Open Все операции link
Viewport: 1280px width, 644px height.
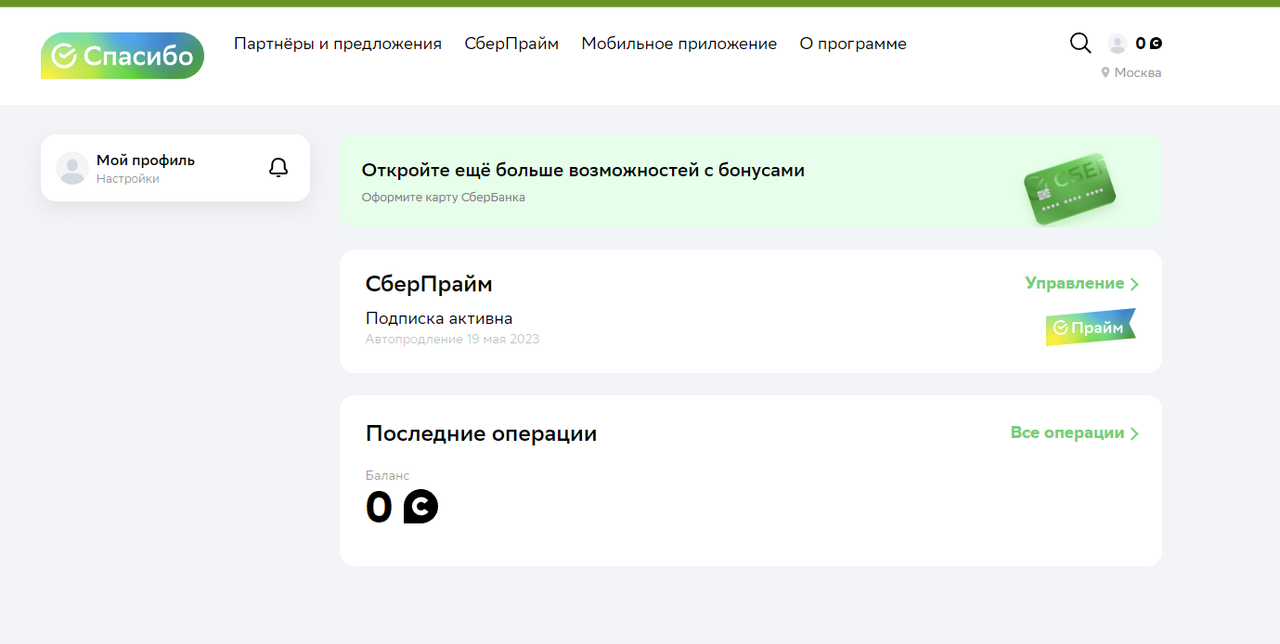[1068, 433]
